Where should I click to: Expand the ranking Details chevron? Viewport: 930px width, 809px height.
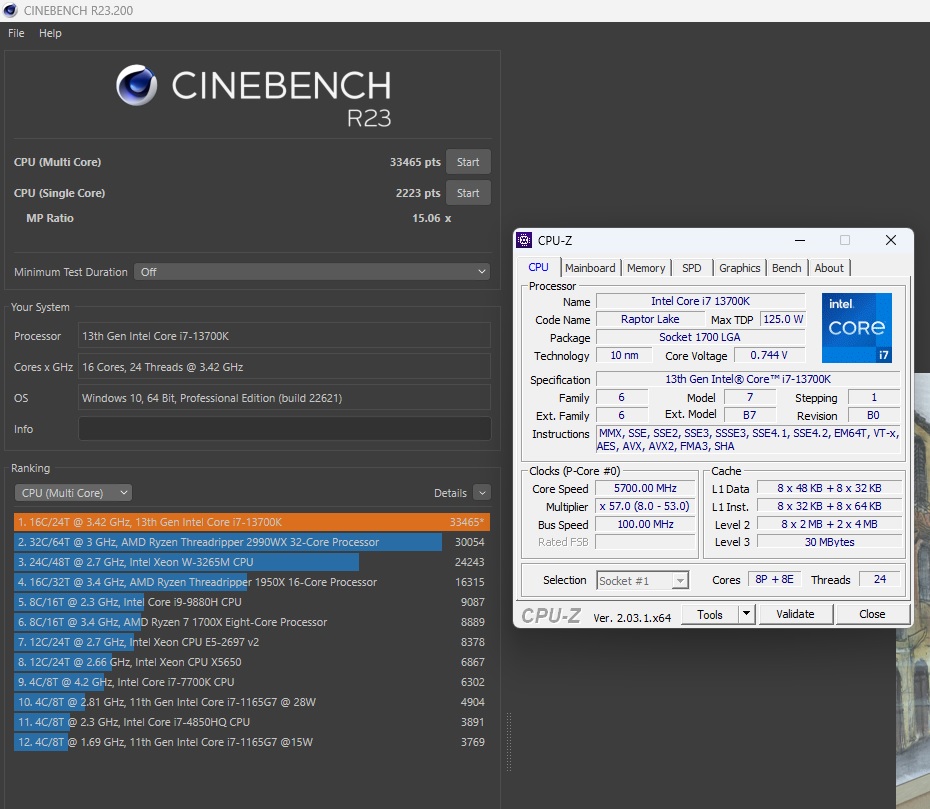pos(482,493)
